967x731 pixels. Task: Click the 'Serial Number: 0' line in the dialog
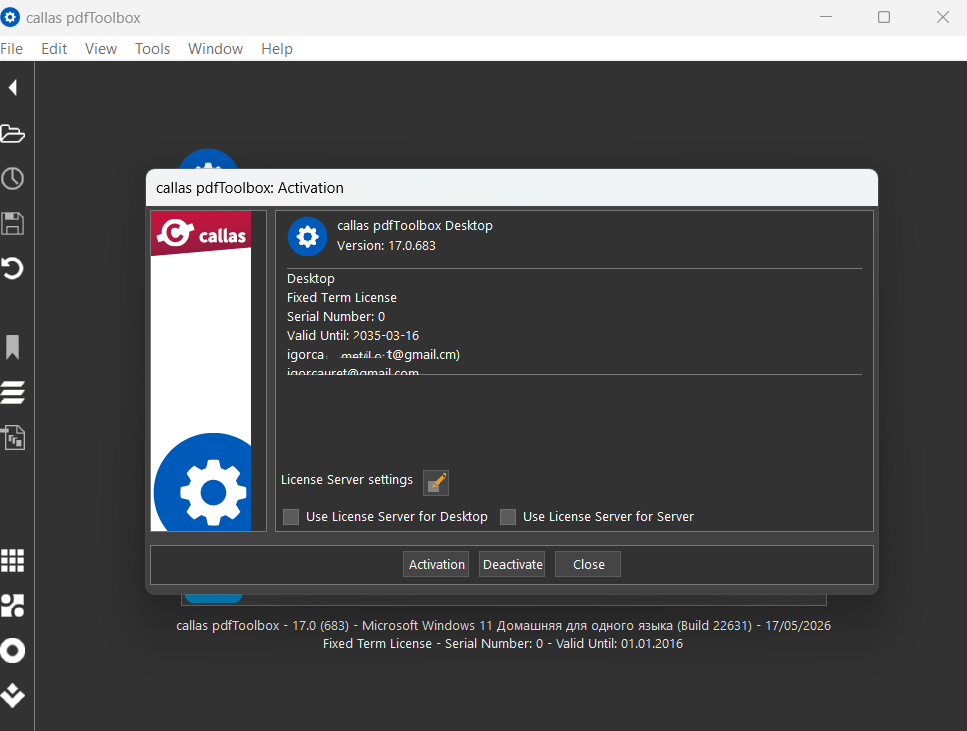point(336,316)
